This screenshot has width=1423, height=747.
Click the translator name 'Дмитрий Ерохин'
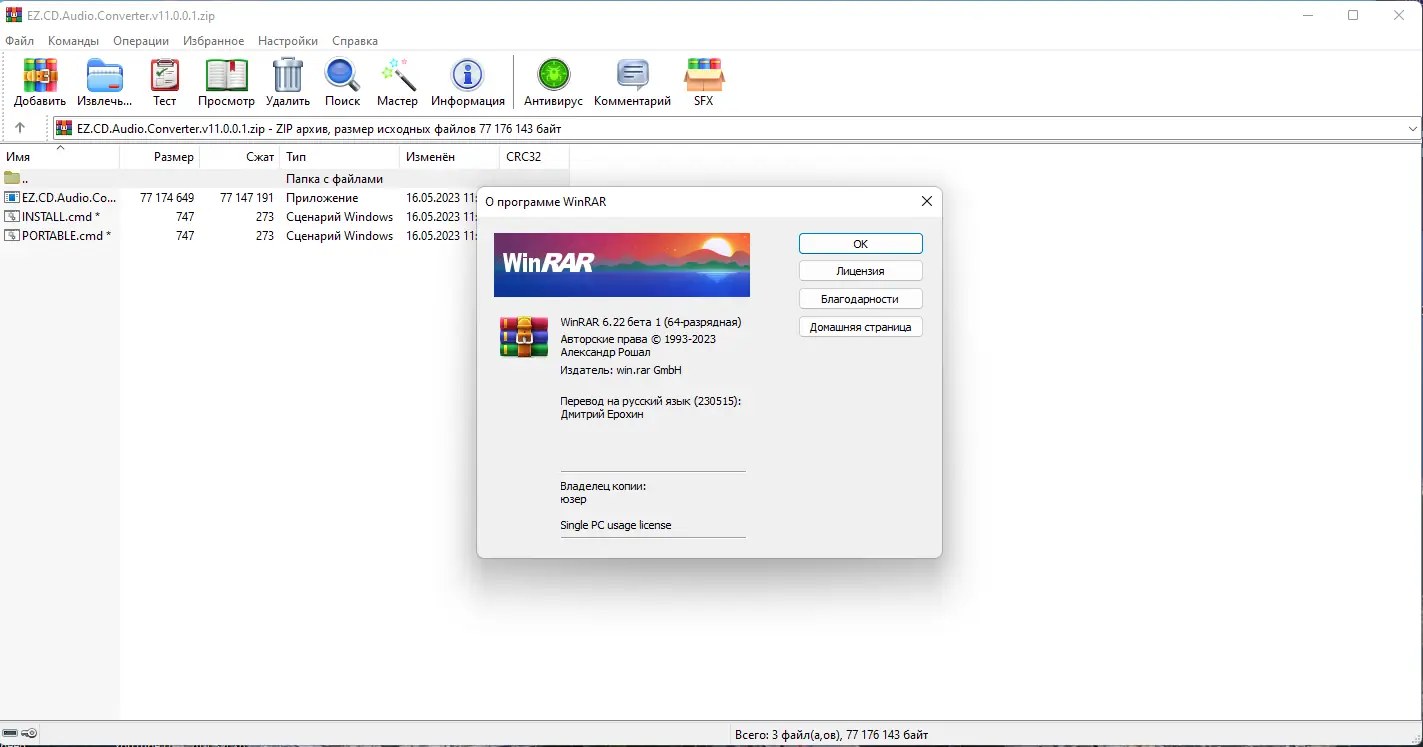pyautogui.click(x=603, y=414)
